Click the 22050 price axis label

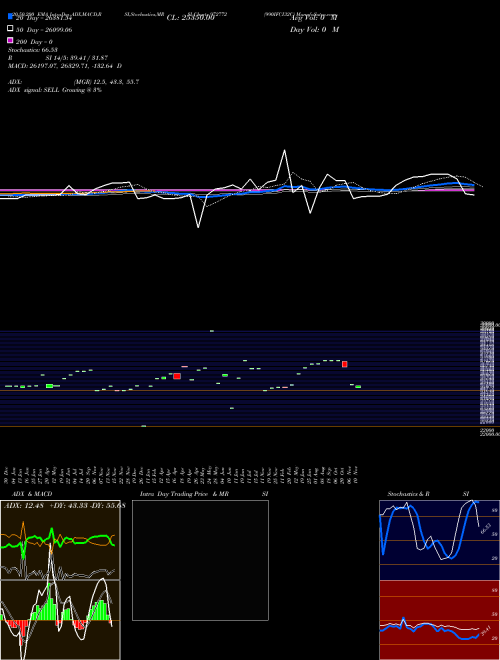click(487, 430)
